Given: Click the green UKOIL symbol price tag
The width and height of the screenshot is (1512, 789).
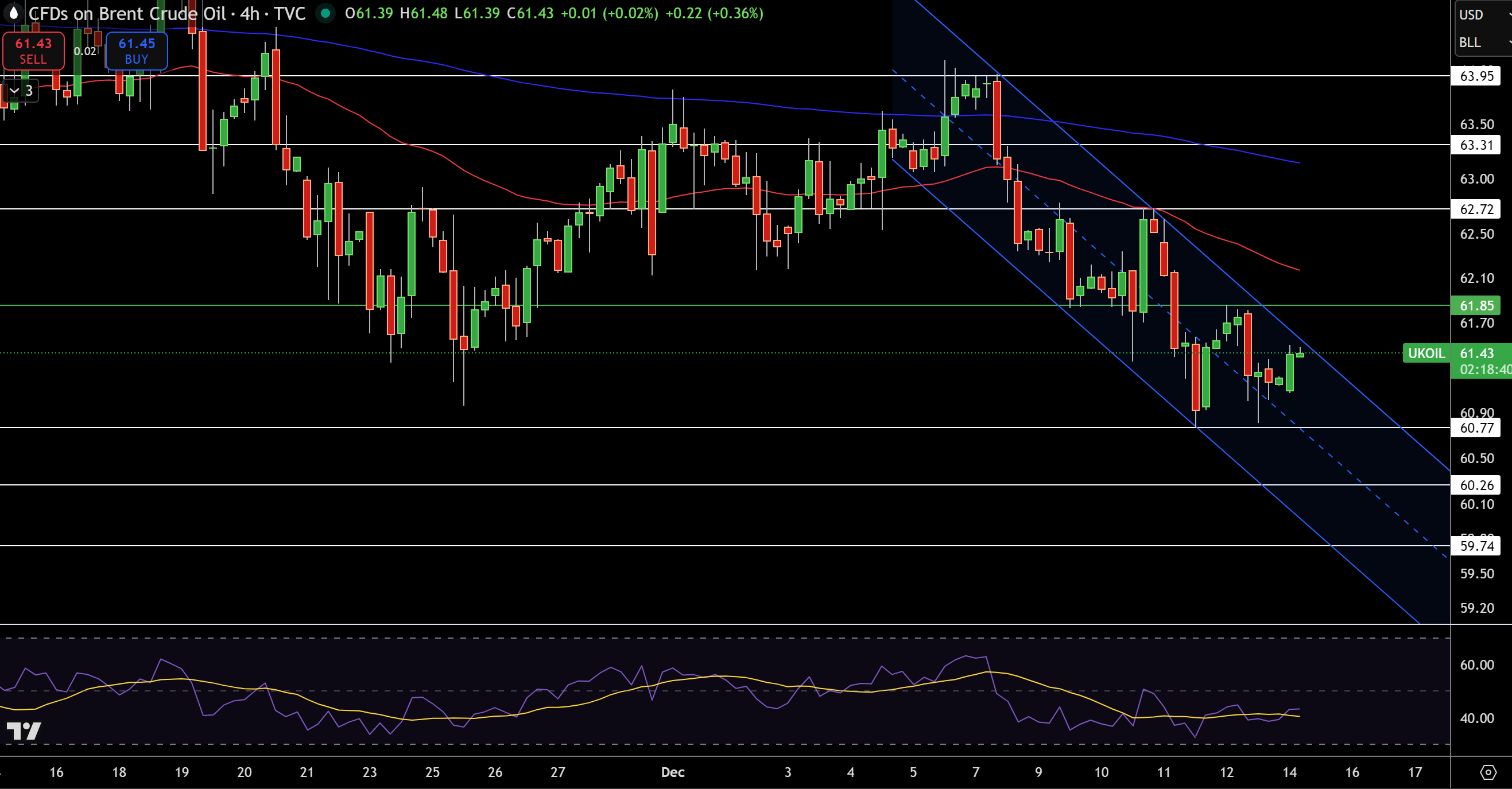Looking at the screenshot, I should coord(1426,353).
